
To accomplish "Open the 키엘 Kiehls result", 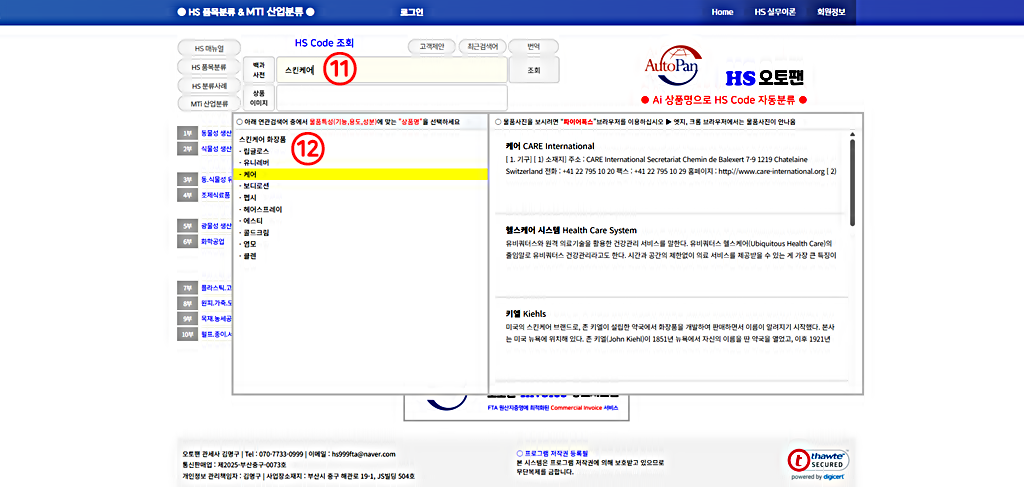I will coord(525,313).
